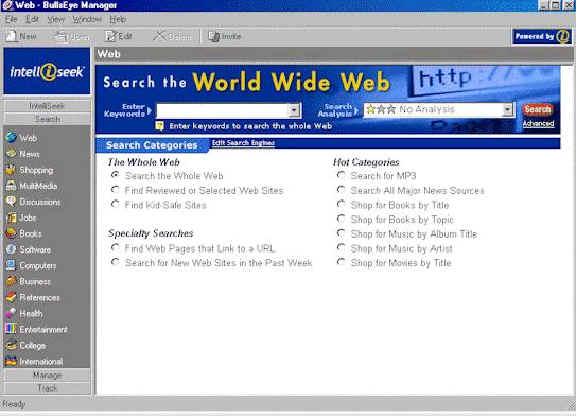Select Shop for Music by Album Title
This screenshot has height=417, width=576.
coord(341,233)
